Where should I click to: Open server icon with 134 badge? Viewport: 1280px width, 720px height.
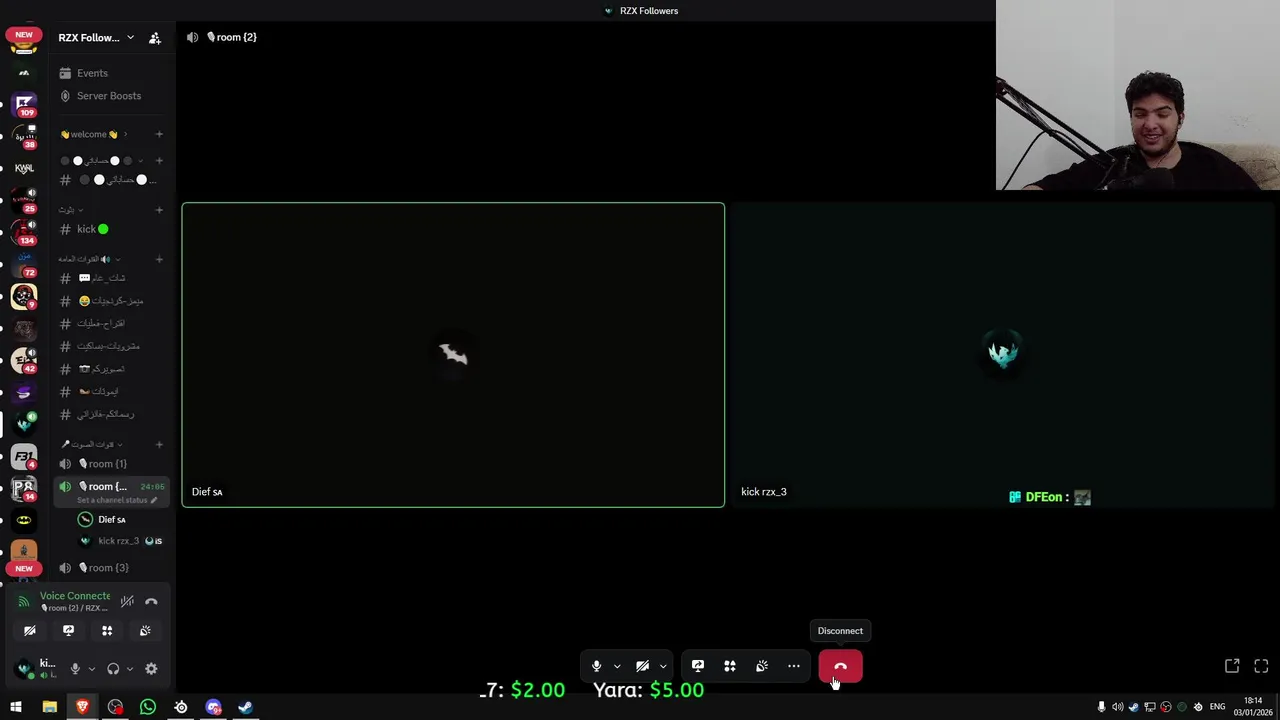click(x=24, y=232)
